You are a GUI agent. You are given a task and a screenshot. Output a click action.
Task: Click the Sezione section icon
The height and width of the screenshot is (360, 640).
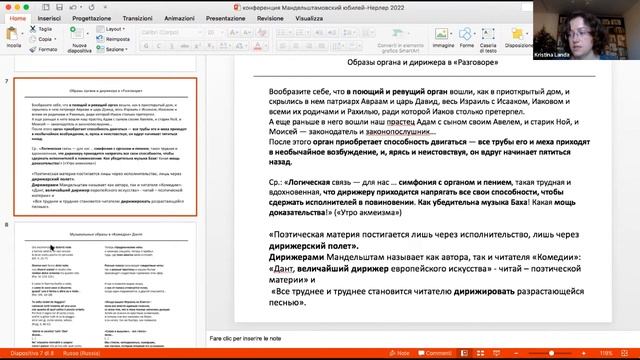coord(100,49)
